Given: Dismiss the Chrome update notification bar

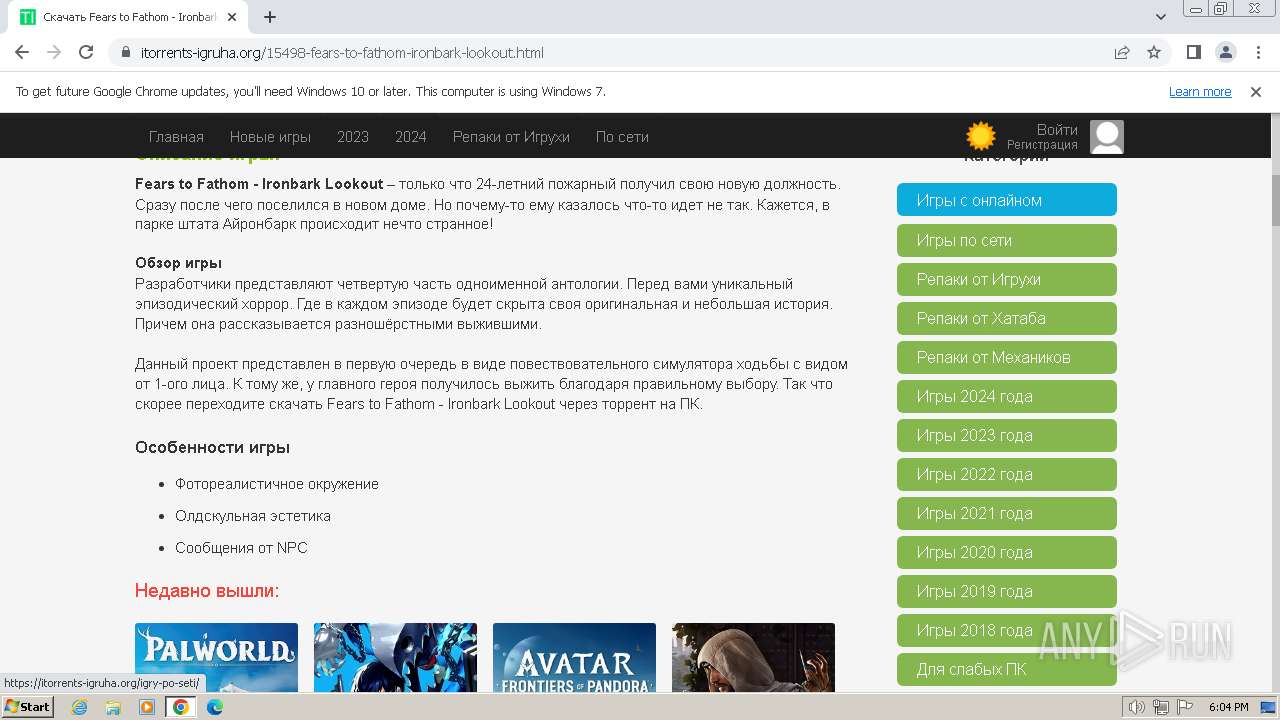Looking at the screenshot, I should coord(1256,91).
